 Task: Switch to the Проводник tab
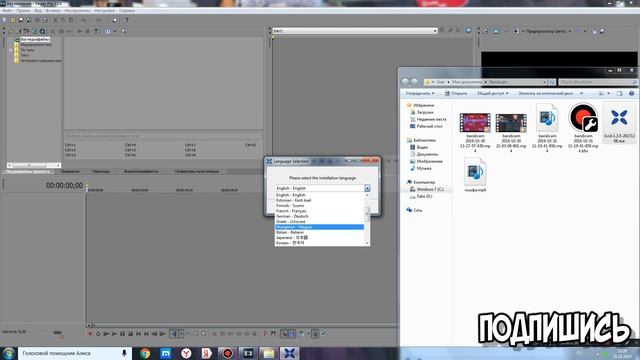click(x=70, y=171)
